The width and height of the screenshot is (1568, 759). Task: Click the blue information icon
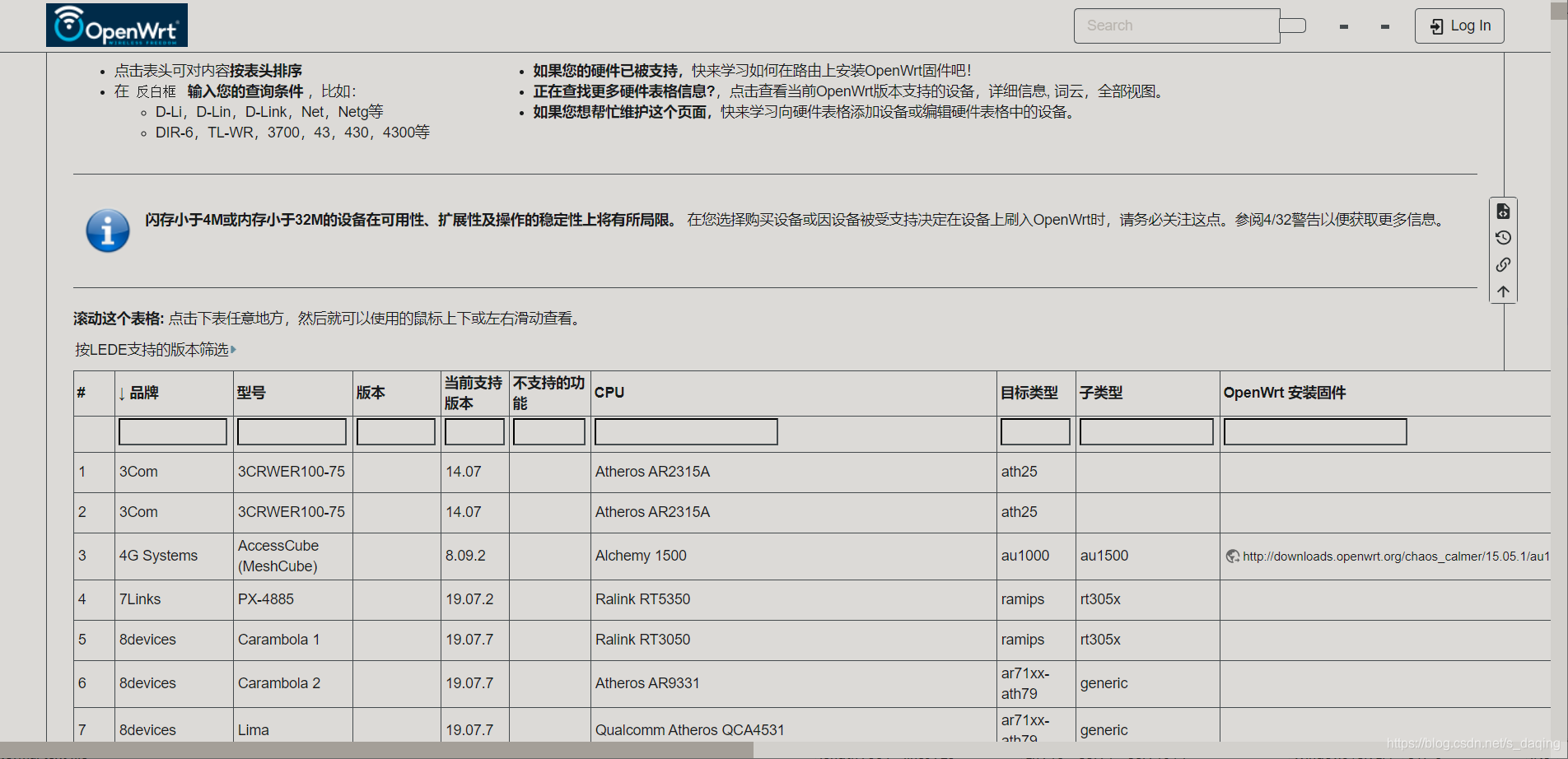click(108, 230)
